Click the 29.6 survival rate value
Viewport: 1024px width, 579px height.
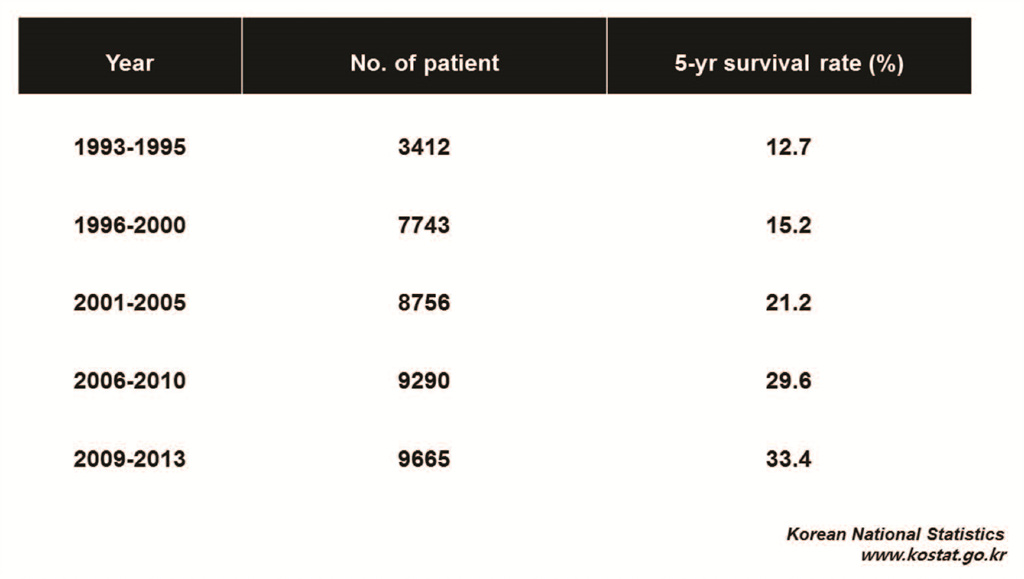click(789, 381)
